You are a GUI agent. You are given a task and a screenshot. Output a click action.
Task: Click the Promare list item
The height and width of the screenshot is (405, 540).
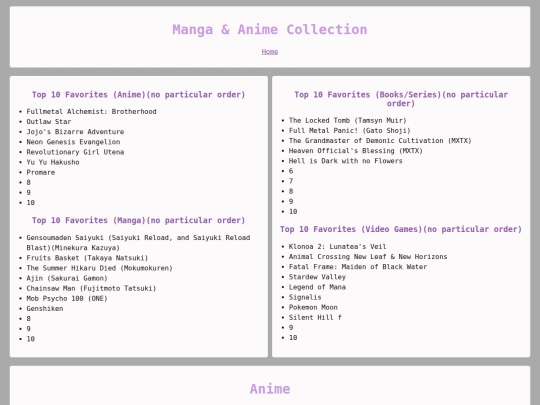coord(41,172)
